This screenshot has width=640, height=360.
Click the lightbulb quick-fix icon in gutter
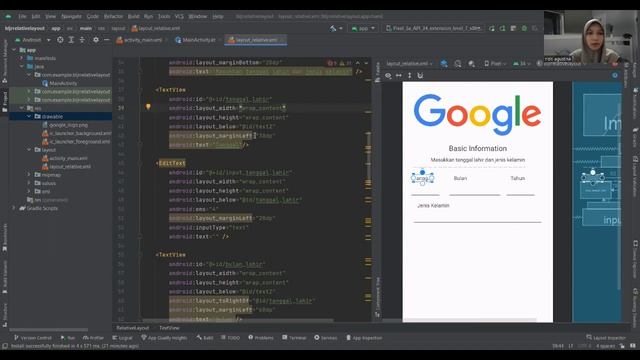148,107
